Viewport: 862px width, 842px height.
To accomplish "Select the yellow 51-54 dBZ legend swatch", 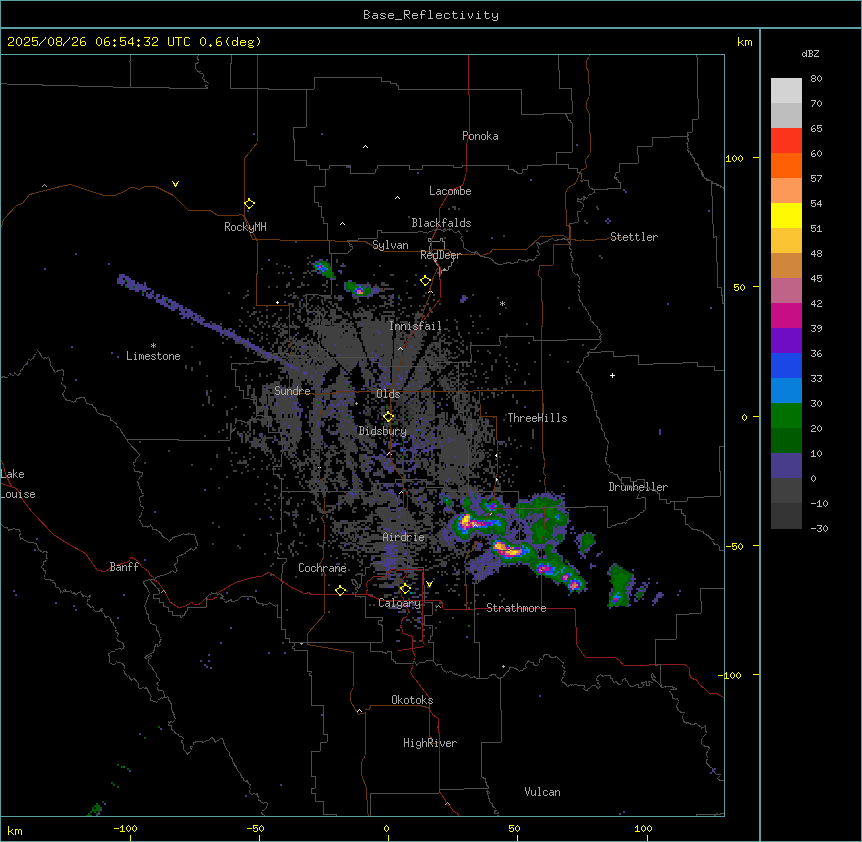I will click(x=786, y=215).
